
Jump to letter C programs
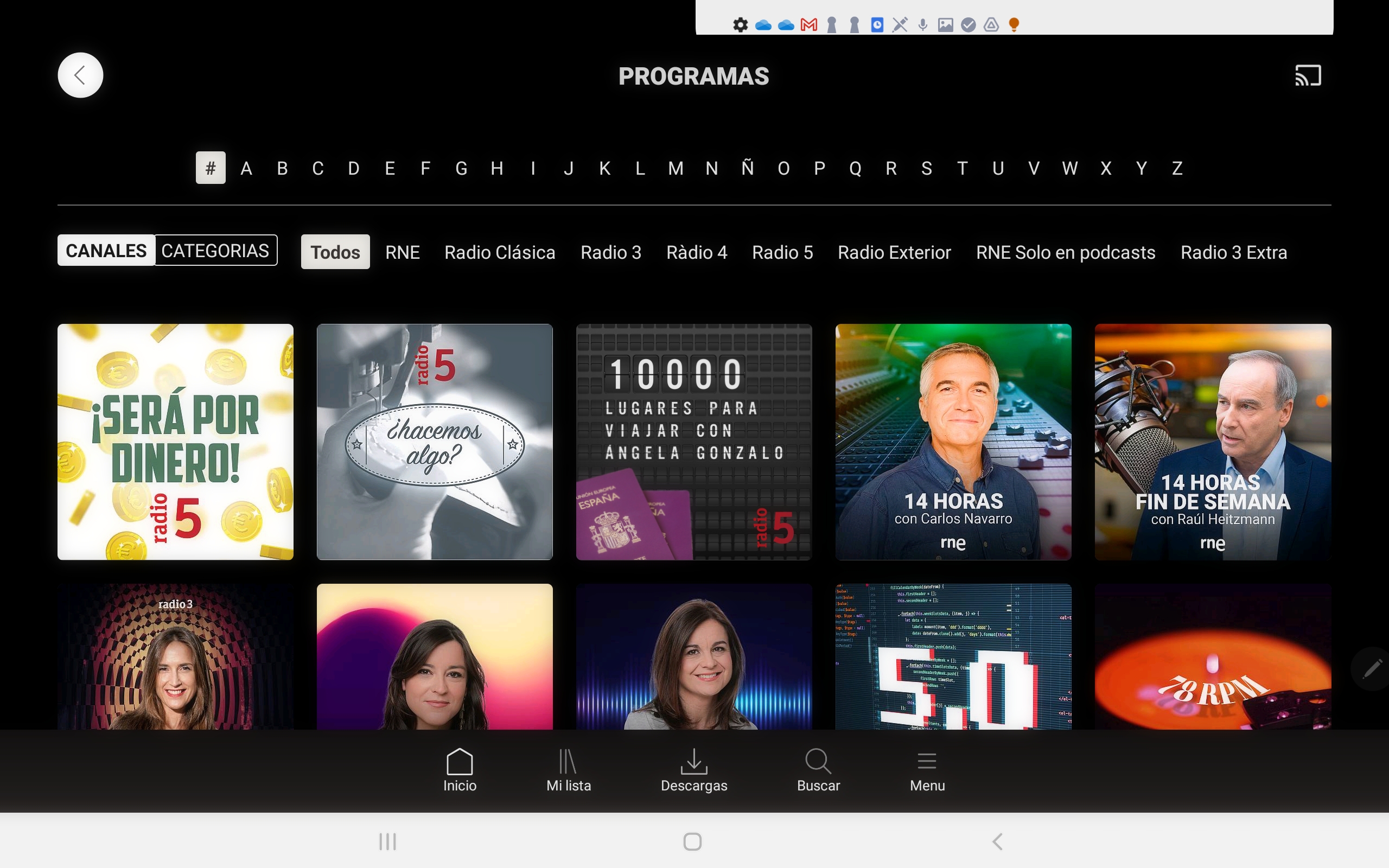point(318,168)
